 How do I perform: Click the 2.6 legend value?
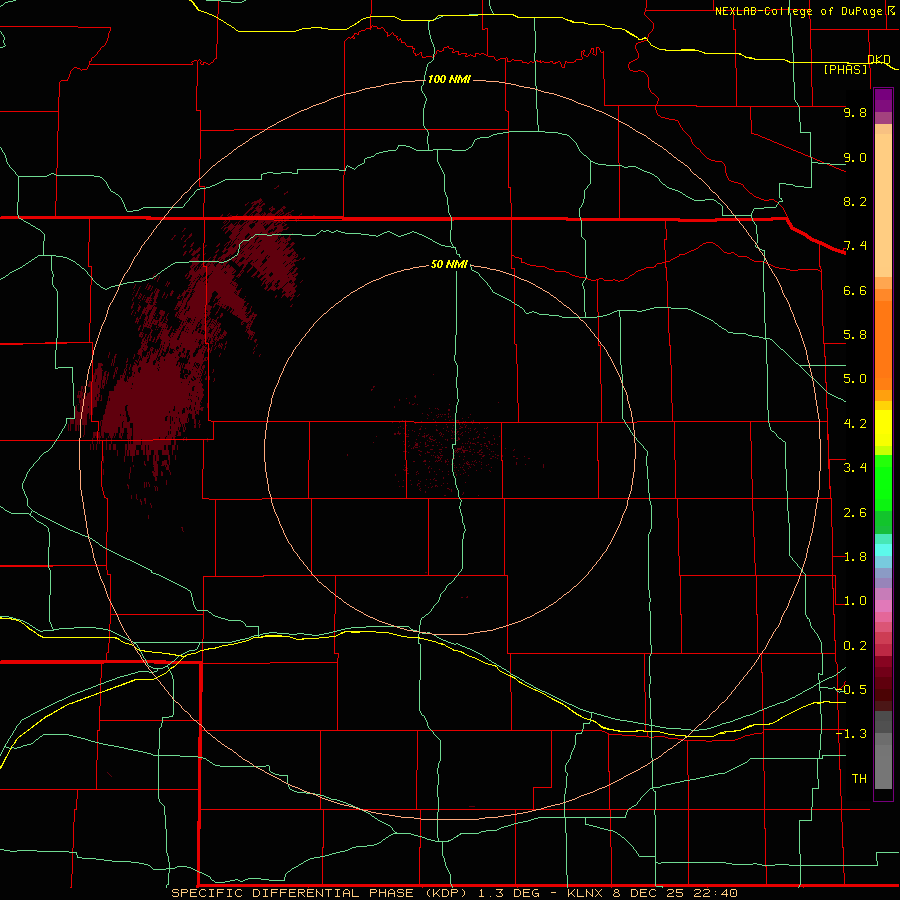click(x=855, y=513)
